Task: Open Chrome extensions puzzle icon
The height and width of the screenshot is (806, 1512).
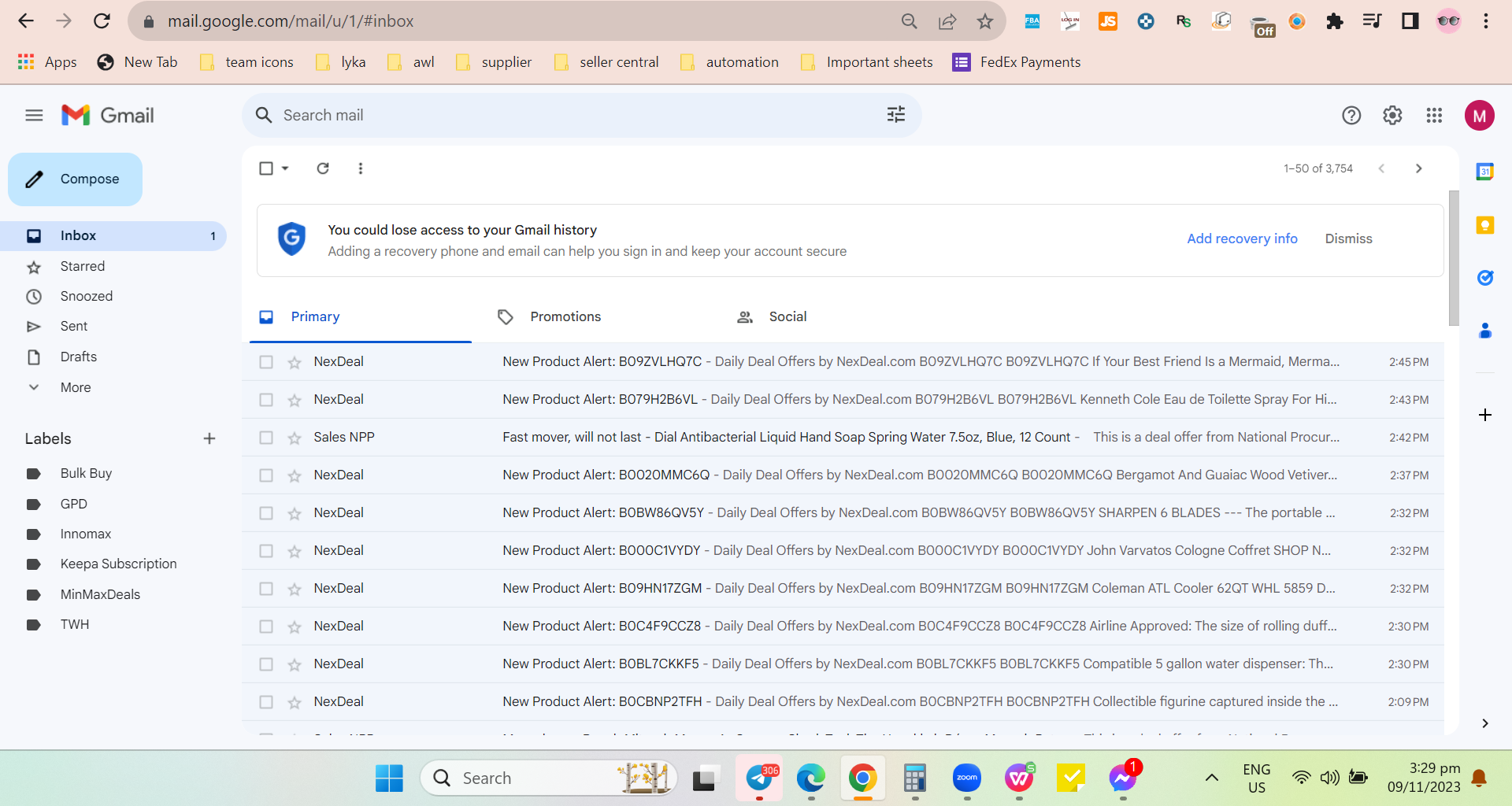Action: 1335,21
